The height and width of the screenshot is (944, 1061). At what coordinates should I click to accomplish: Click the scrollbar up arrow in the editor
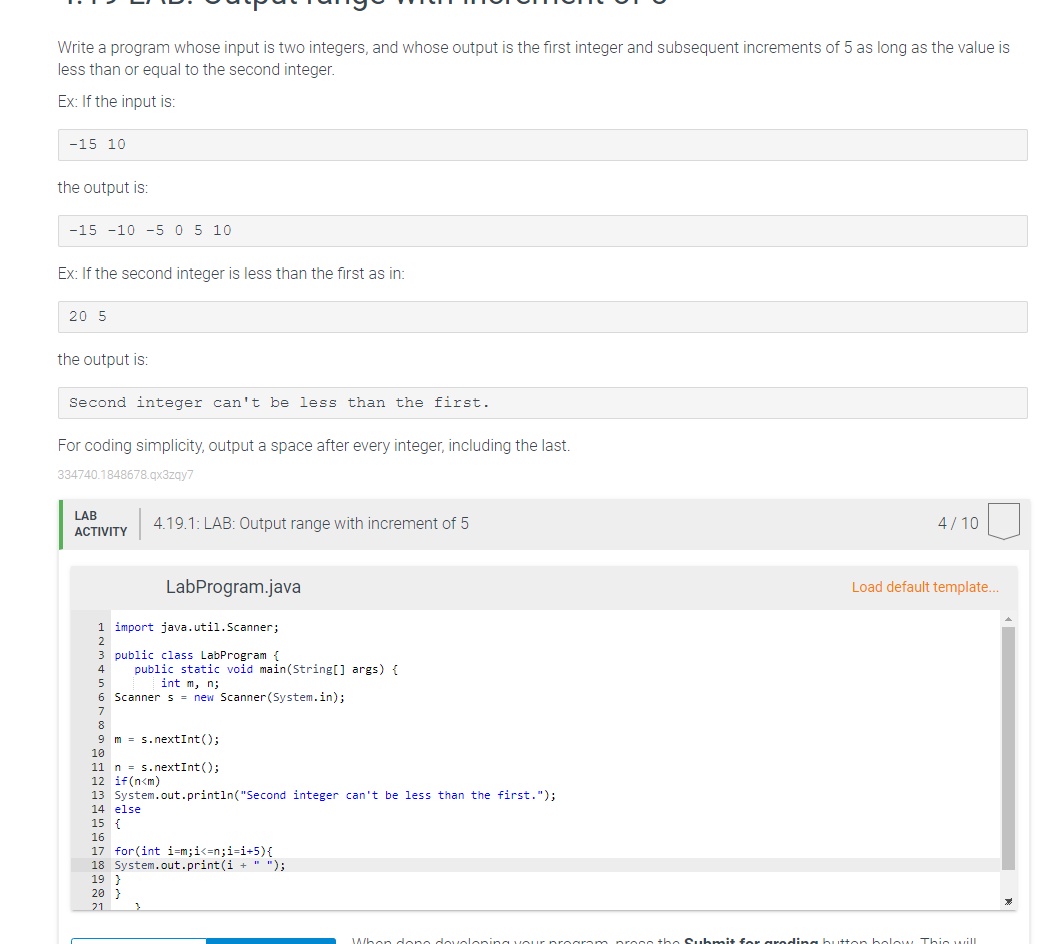1008,618
